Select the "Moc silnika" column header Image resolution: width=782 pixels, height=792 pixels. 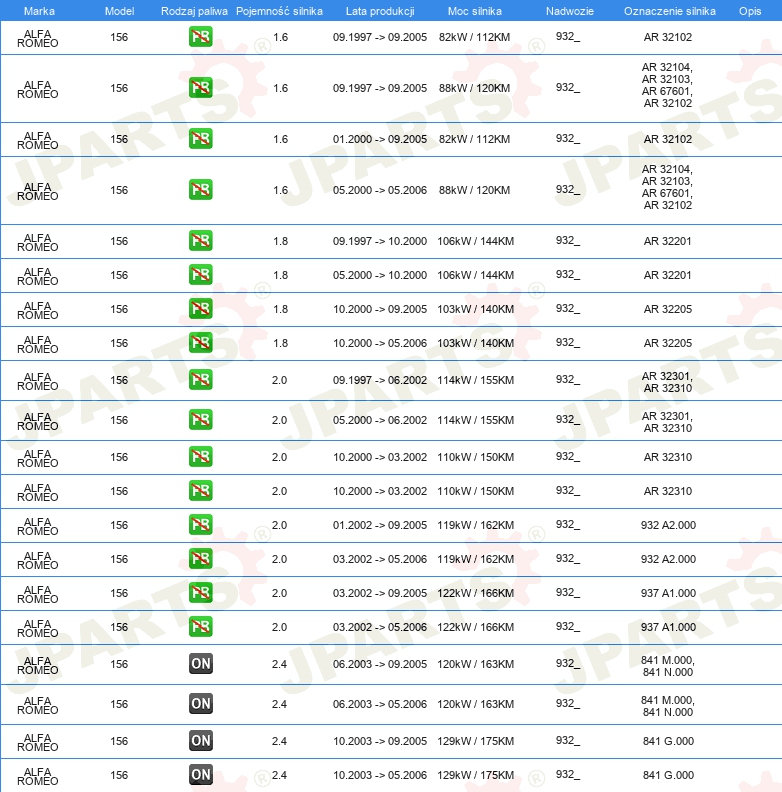point(474,11)
